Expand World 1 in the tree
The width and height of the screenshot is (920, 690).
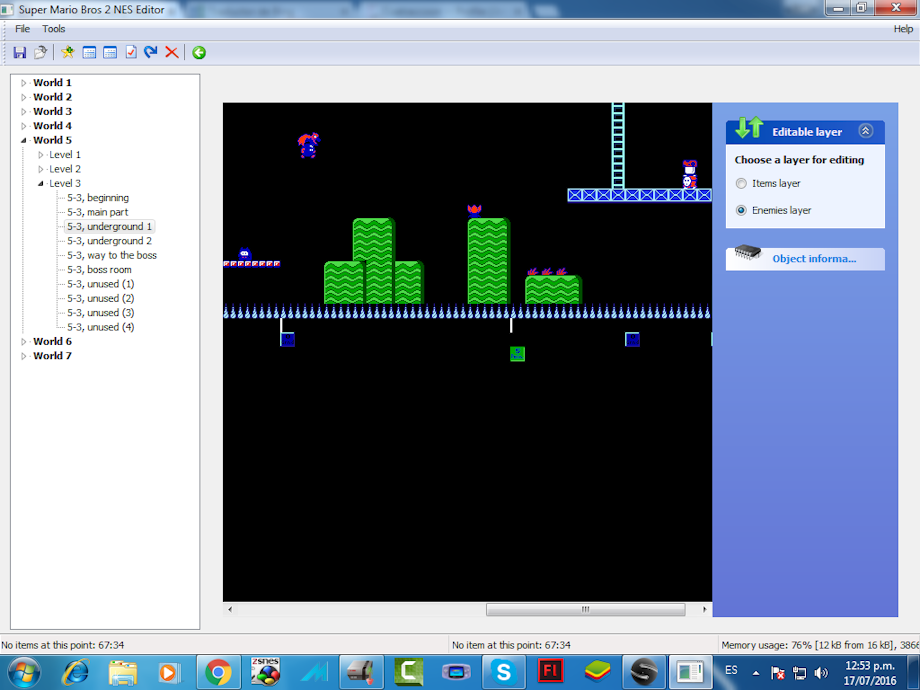point(24,83)
